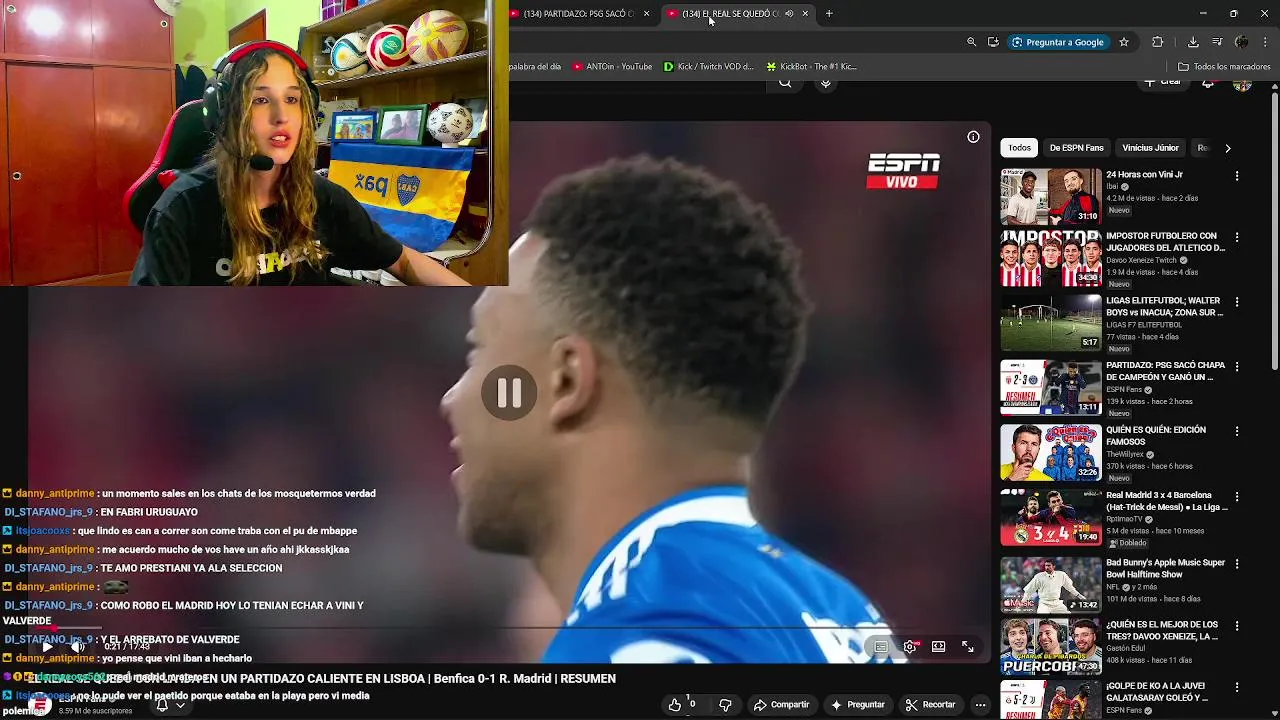Dislike the video with the thumbs down
Image resolution: width=1280 pixels, height=720 pixels.
coord(726,705)
